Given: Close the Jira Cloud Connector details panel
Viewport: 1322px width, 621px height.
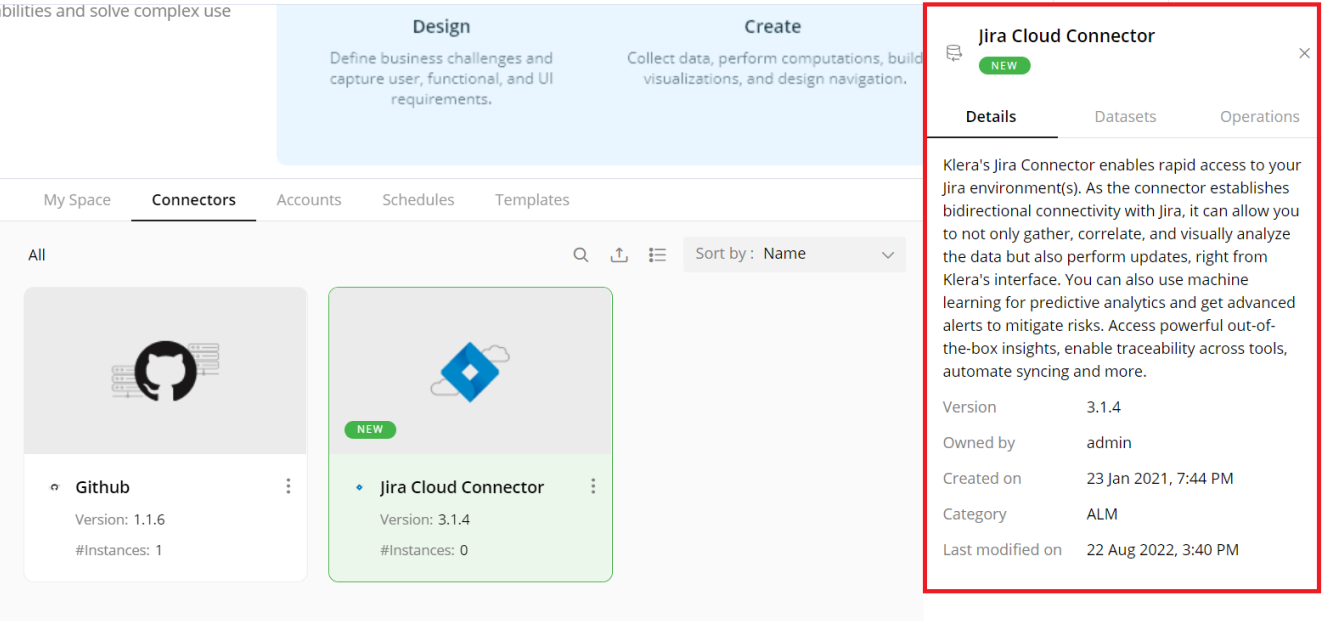Looking at the screenshot, I should [x=1304, y=53].
